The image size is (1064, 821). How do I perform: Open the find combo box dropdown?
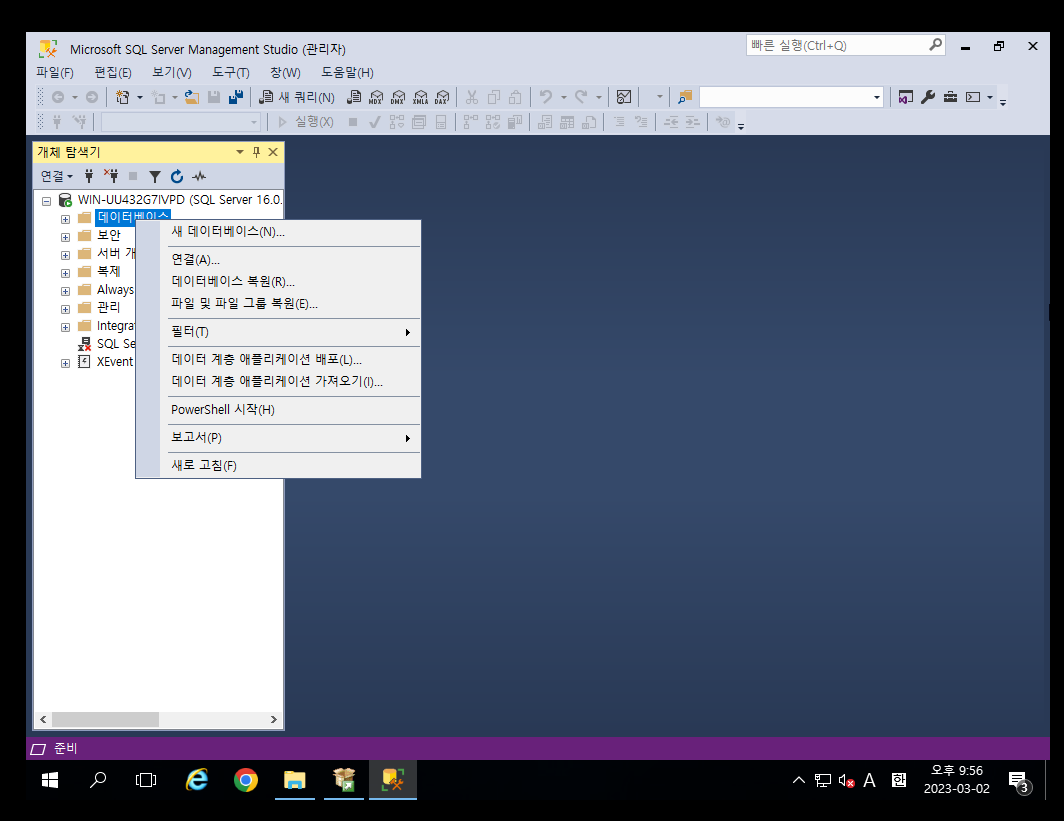pyautogui.click(x=876, y=97)
